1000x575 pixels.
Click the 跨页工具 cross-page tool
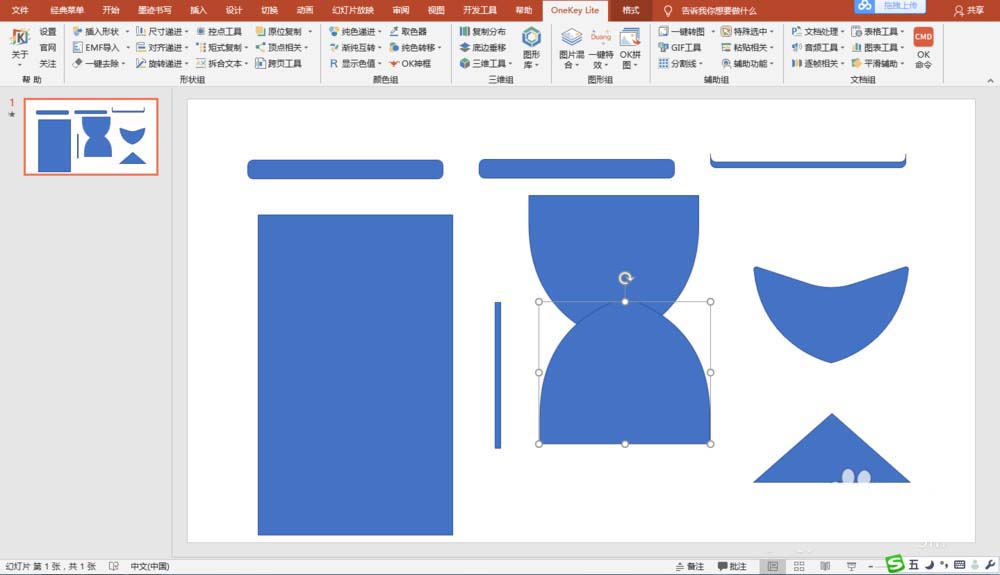click(278, 63)
